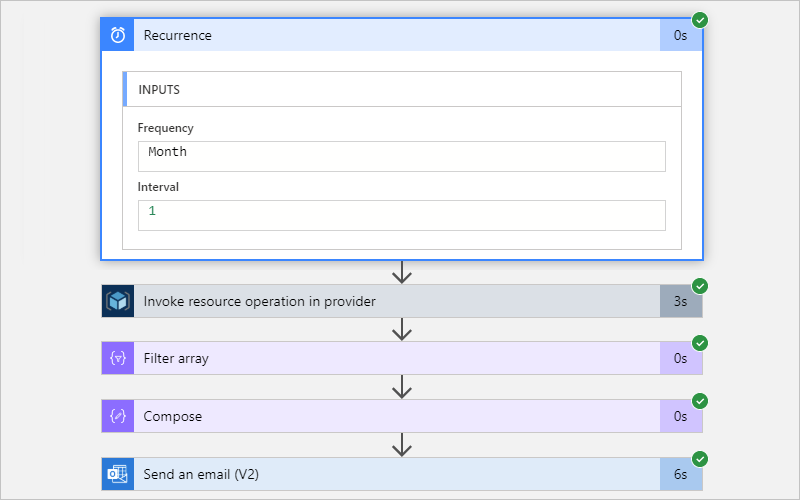800x500 pixels.
Task: Click green success checkmark on Invoke resource step
Action: coord(700,286)
